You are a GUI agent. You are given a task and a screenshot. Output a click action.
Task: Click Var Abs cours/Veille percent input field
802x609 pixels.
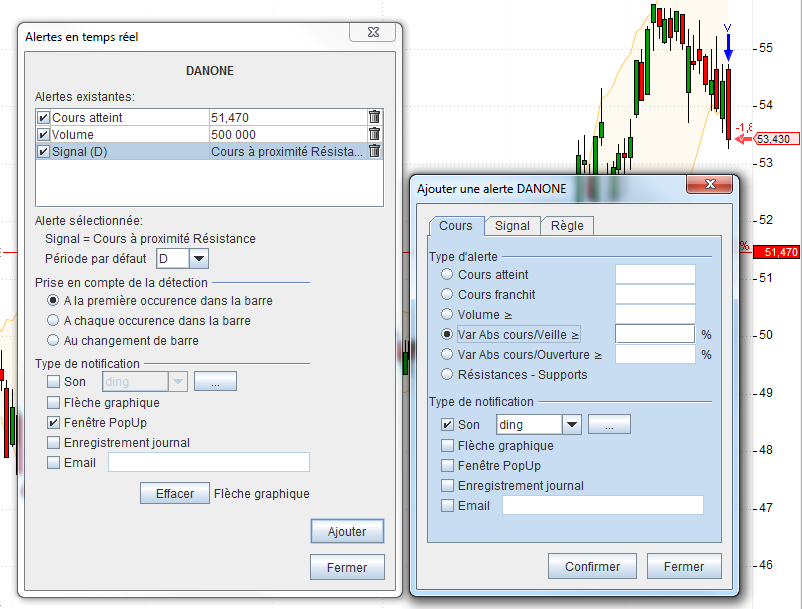[x=655, y=334]
